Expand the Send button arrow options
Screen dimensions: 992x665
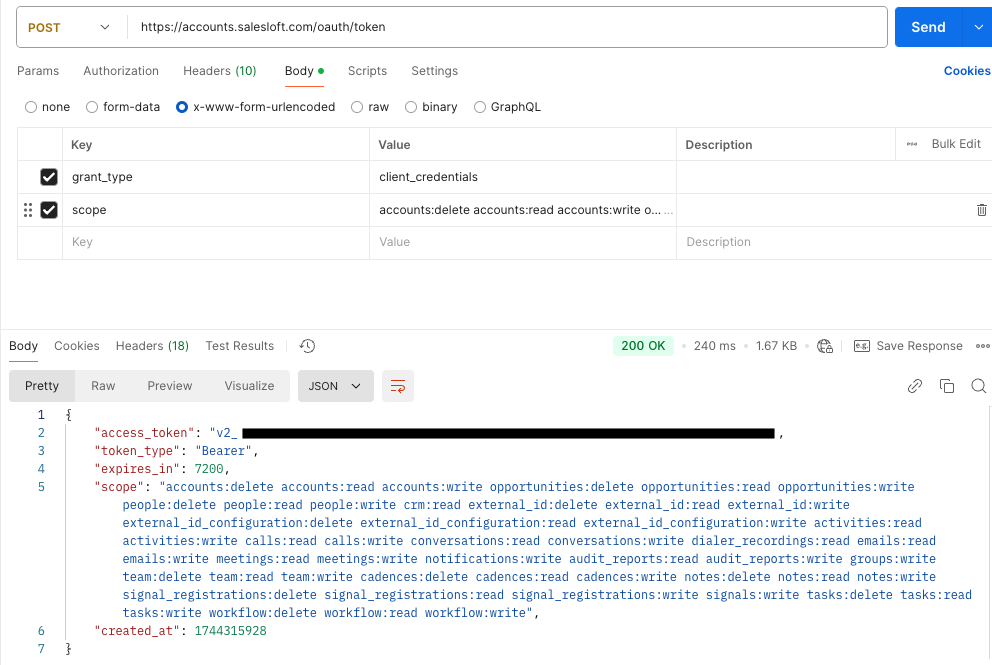point(977,28)
